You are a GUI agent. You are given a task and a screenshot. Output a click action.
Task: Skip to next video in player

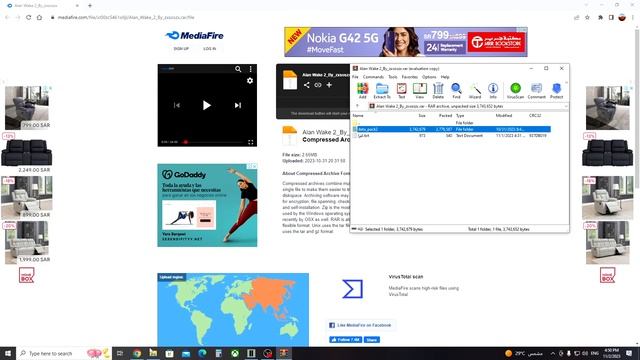click(x=238, y=105)
